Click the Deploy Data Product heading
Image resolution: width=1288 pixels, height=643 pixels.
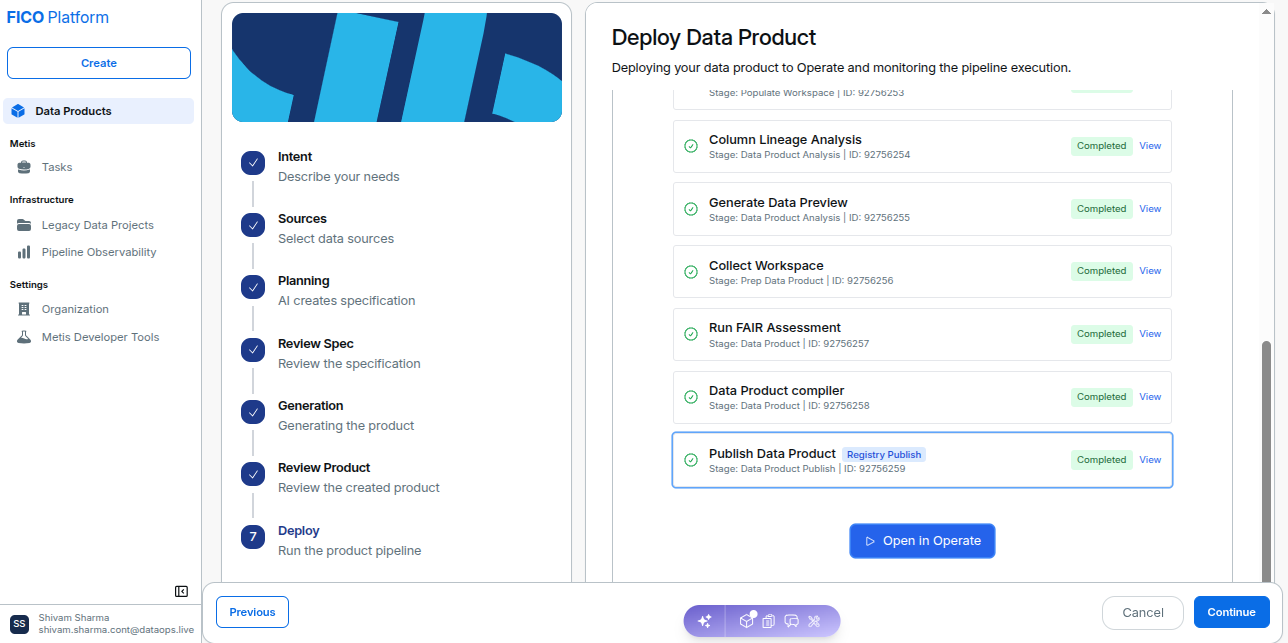pos(714,38)
